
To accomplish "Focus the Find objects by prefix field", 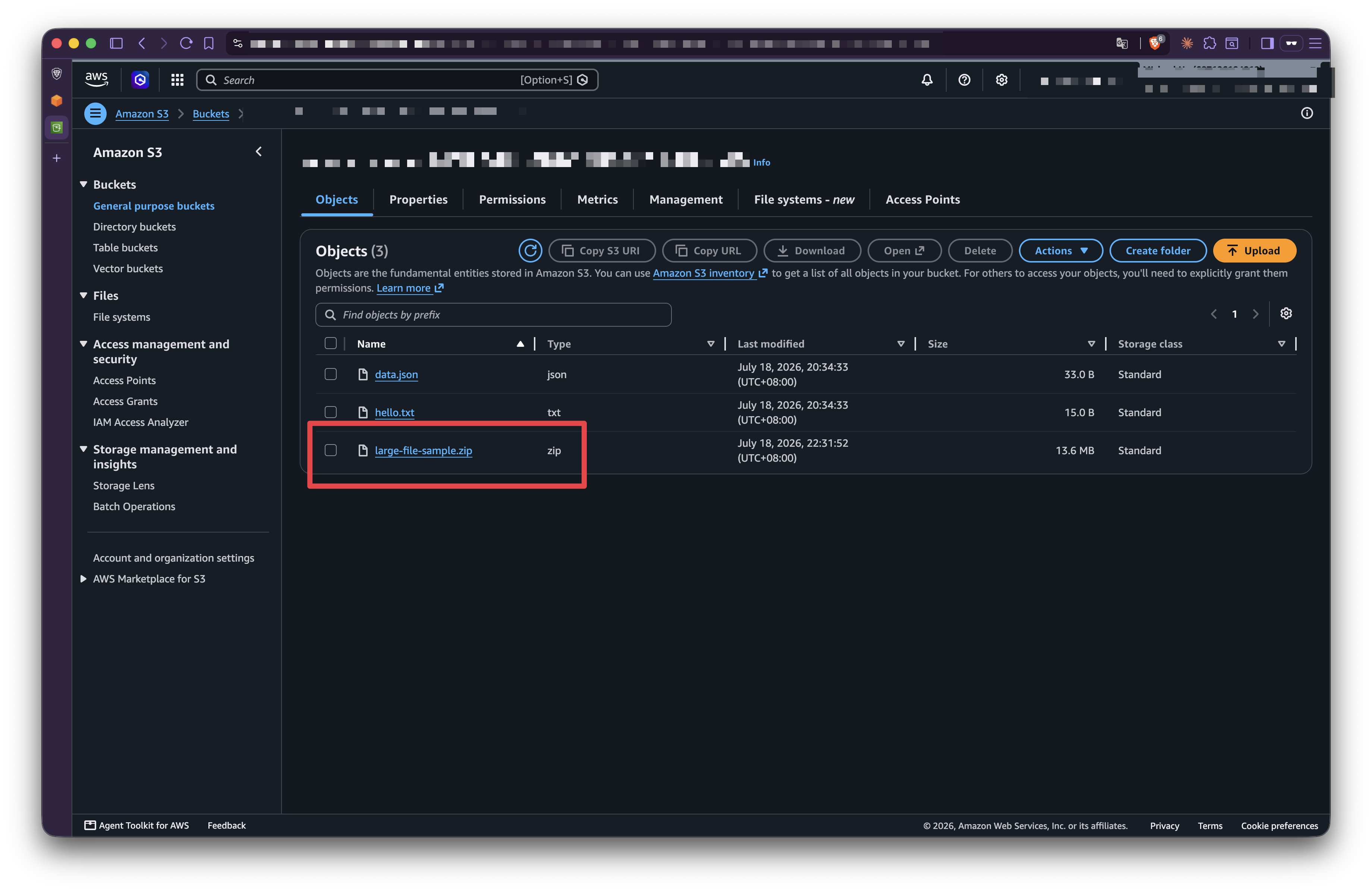I will [x=494, y=315].
